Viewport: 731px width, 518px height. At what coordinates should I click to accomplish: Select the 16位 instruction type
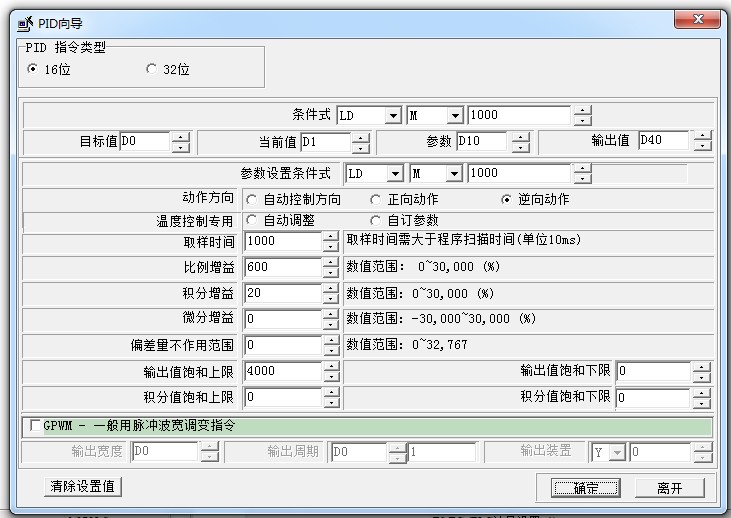(32, 70)
